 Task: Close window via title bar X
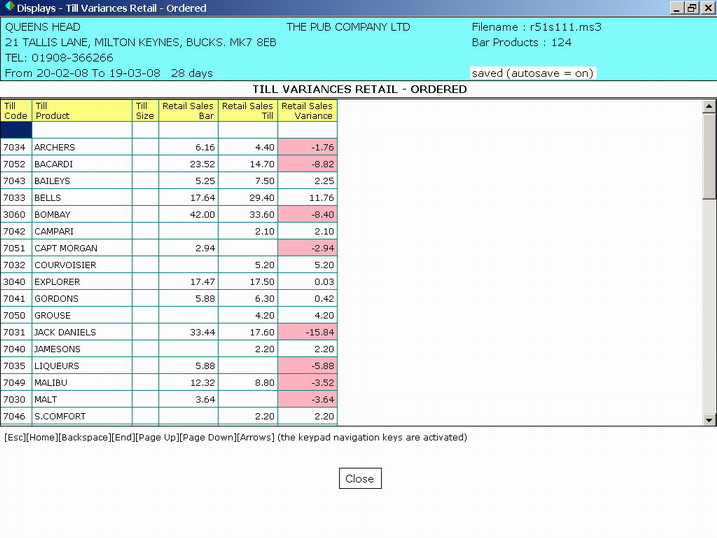tap(707, 8)
